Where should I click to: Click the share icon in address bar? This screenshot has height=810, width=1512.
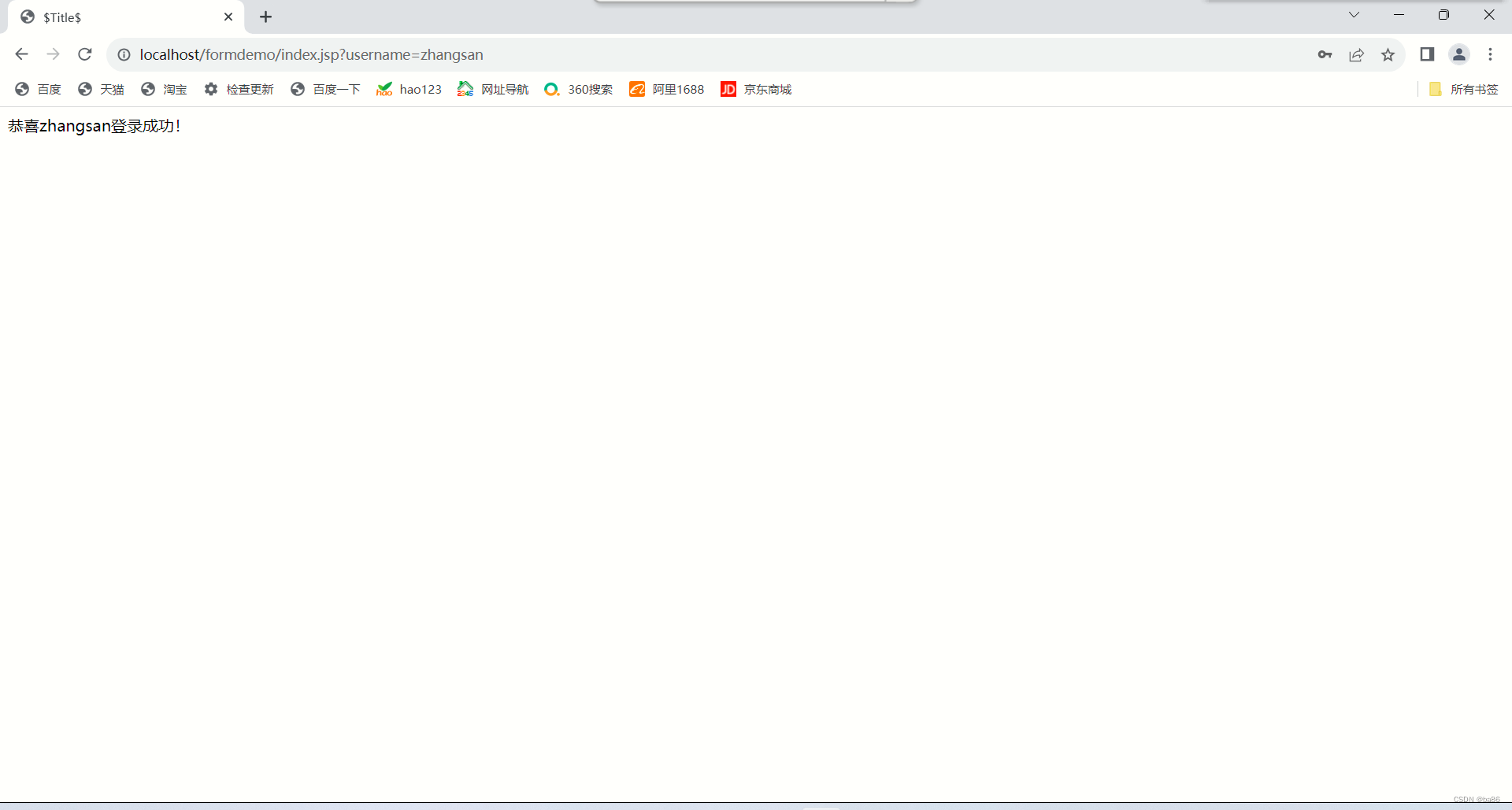pyautogui.click(x=1357, y=54)
